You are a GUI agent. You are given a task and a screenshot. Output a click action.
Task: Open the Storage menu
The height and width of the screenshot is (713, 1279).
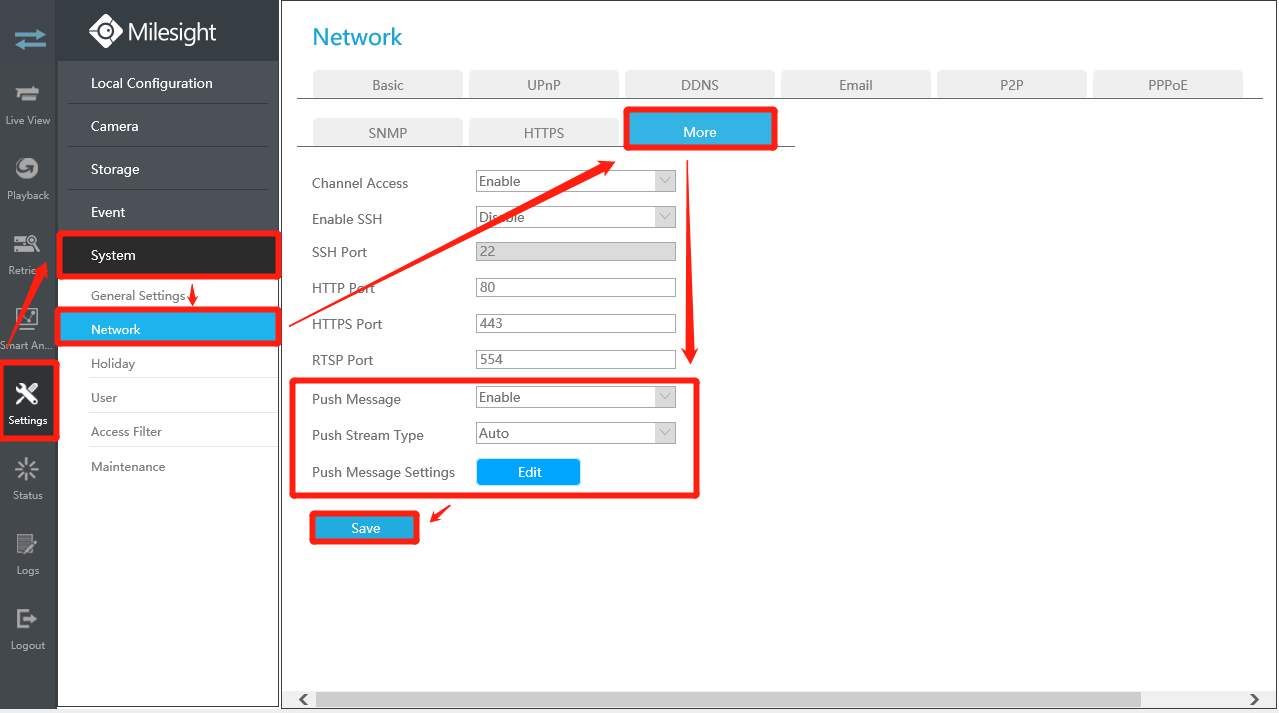[168, 169]
